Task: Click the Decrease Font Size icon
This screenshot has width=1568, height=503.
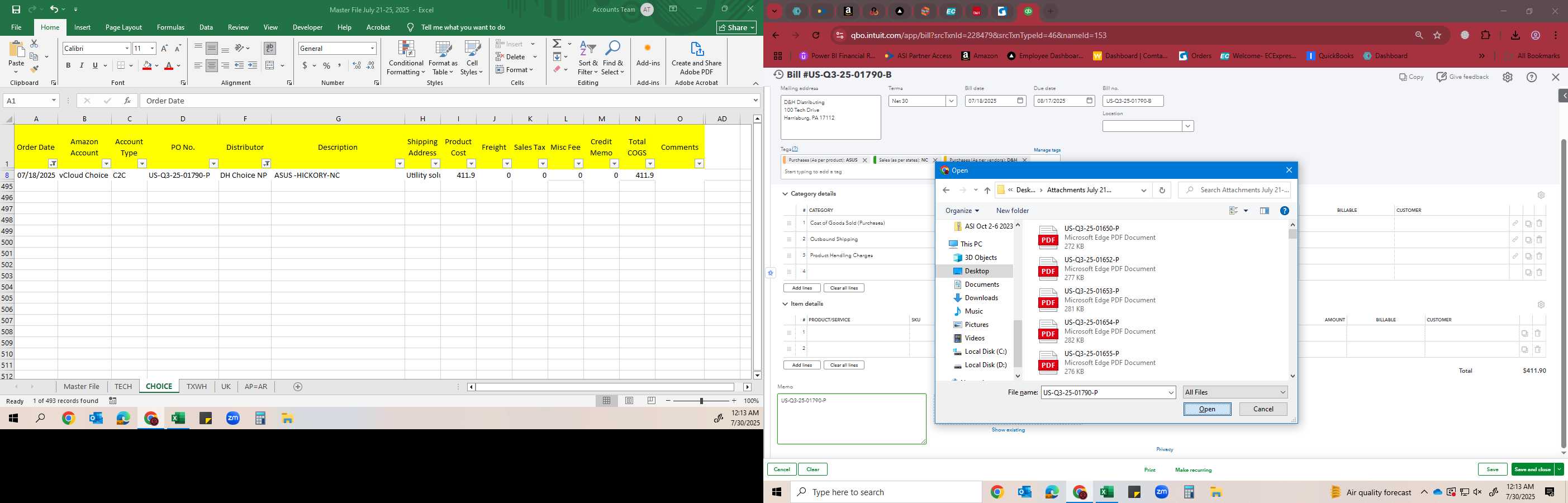Action: [178, 48]
